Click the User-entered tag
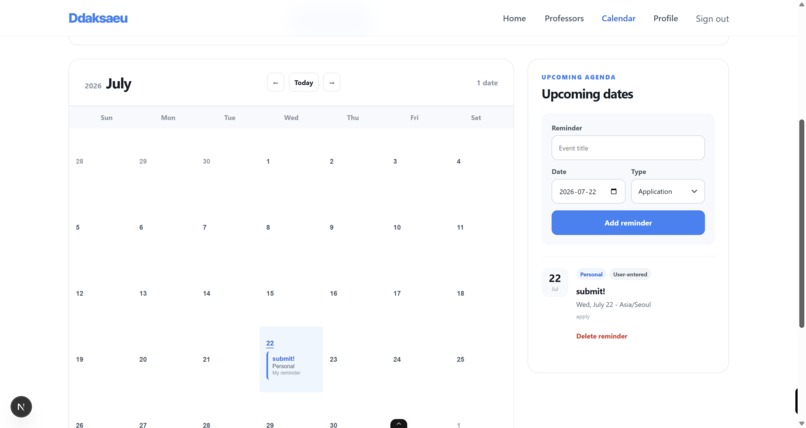The width and height of the screenshot is (806, 428). [x=630, y=274]
